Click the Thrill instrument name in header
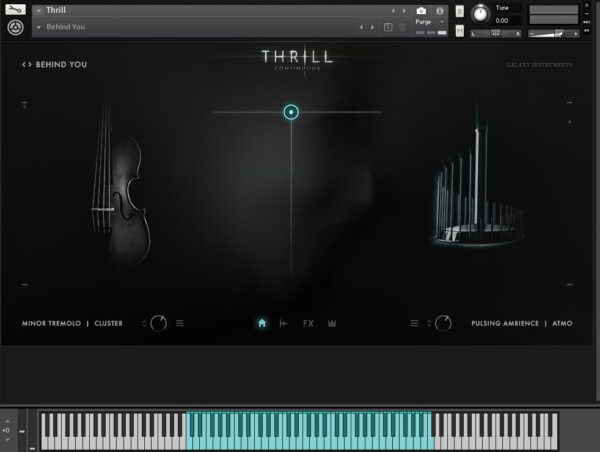 56,10
